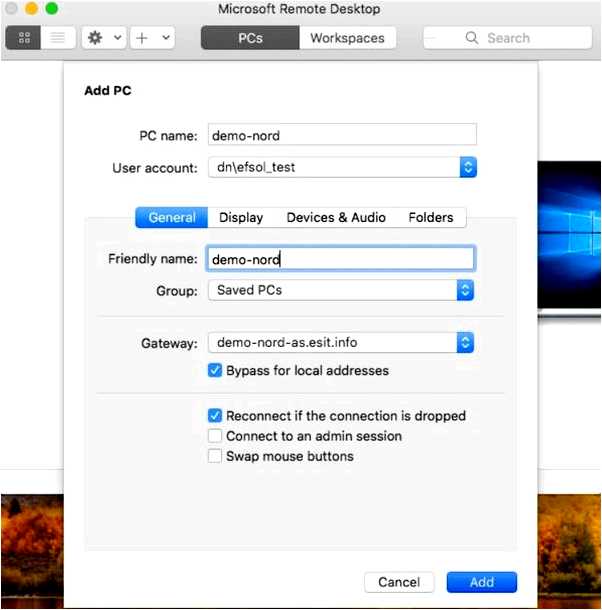
Task: Enable Swap mouse buttons
Action: point(215,456)
